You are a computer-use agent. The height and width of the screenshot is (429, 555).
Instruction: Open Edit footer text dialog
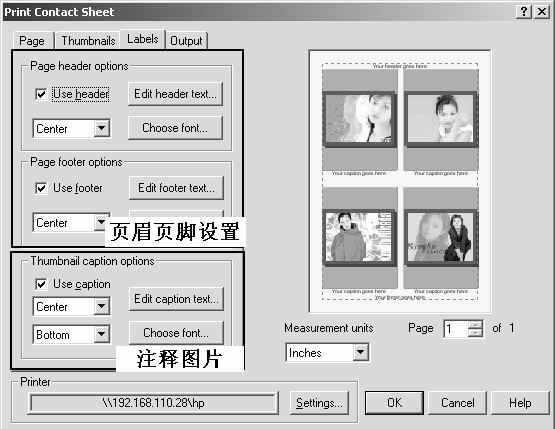[x=176, y=188]
